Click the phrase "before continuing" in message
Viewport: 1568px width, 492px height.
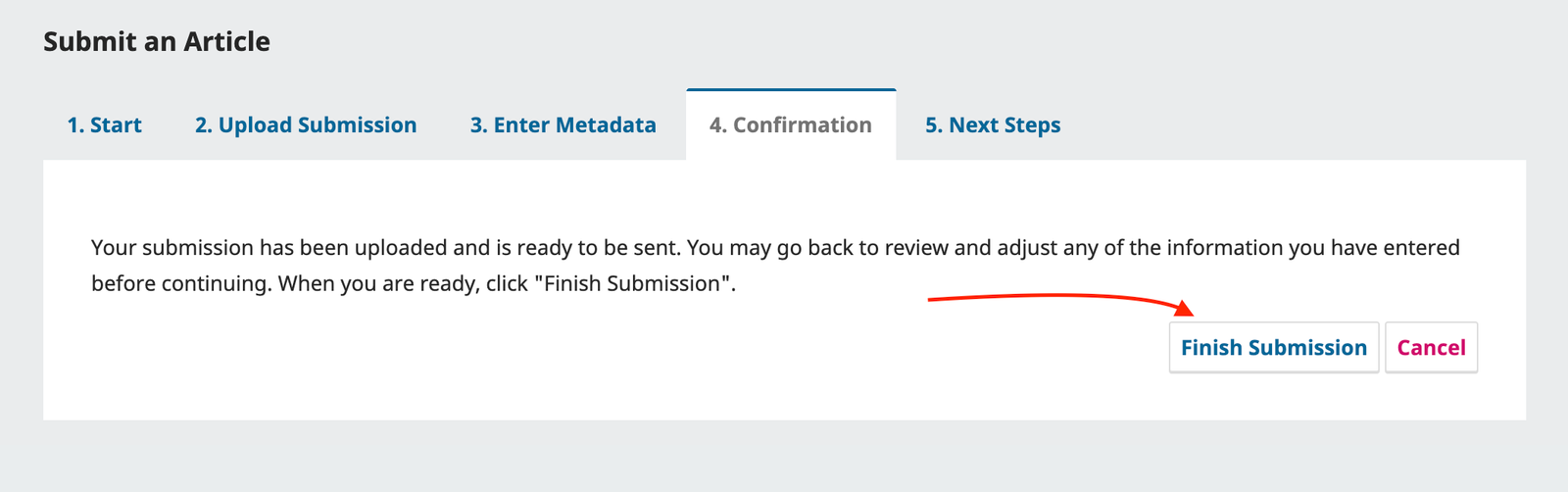tap(181, 284)
